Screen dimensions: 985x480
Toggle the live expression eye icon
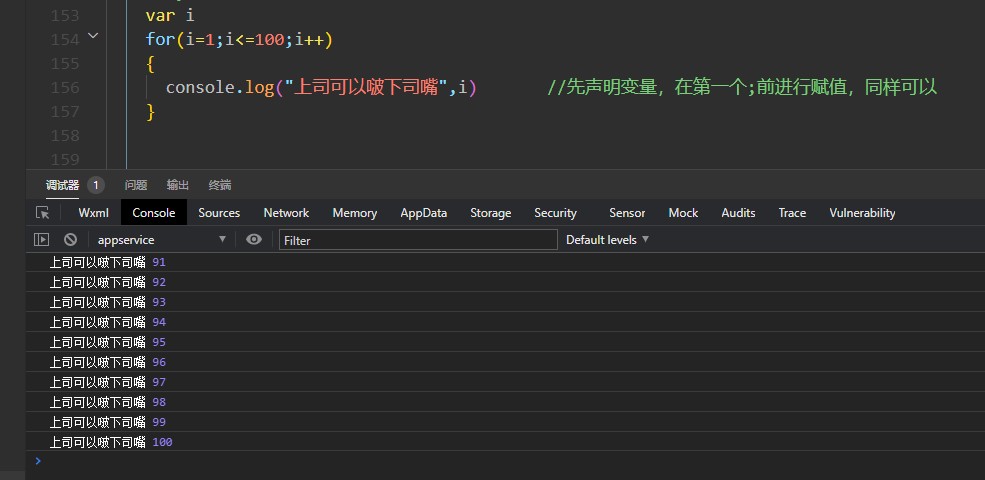coord(254,239)
